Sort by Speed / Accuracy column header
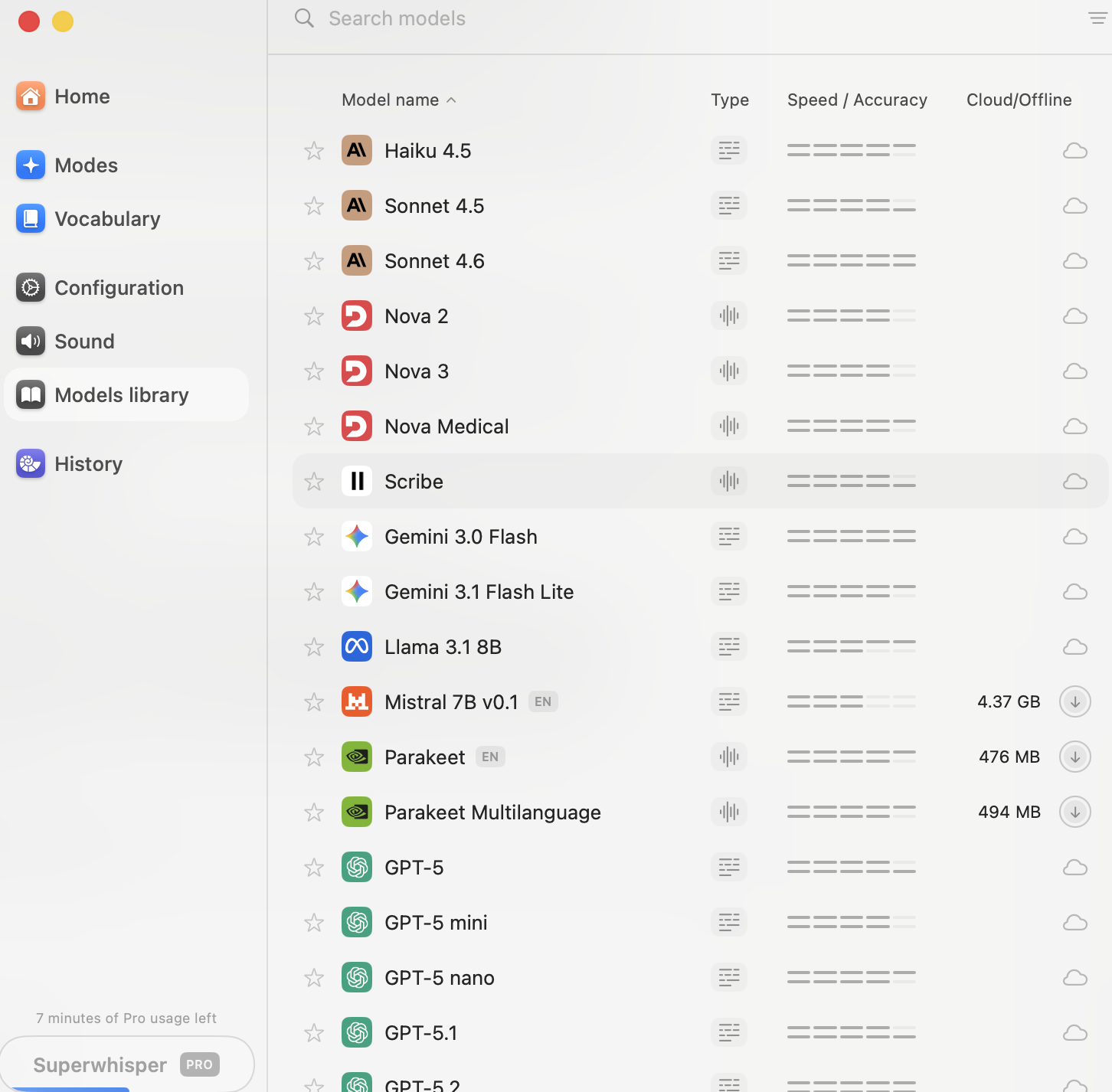 [x=857, y=100]
